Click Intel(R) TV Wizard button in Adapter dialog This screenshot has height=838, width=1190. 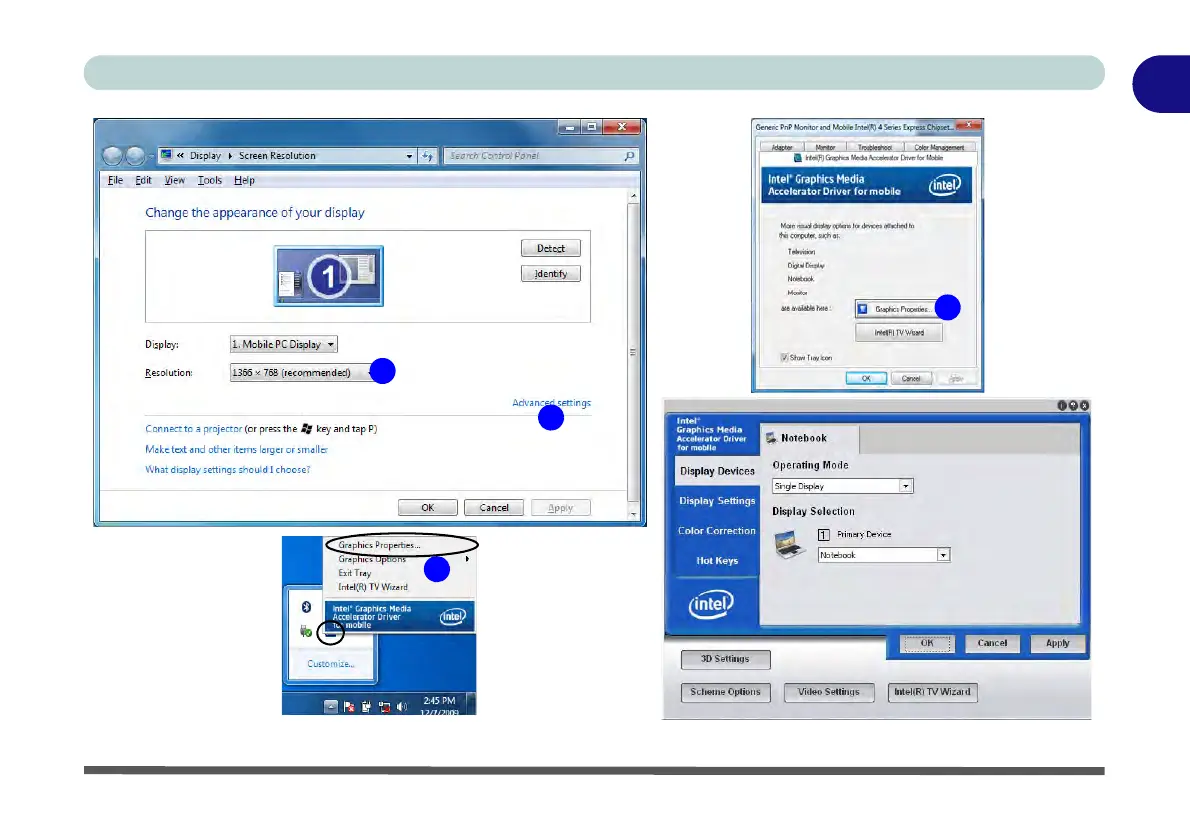tap(899, 332)
